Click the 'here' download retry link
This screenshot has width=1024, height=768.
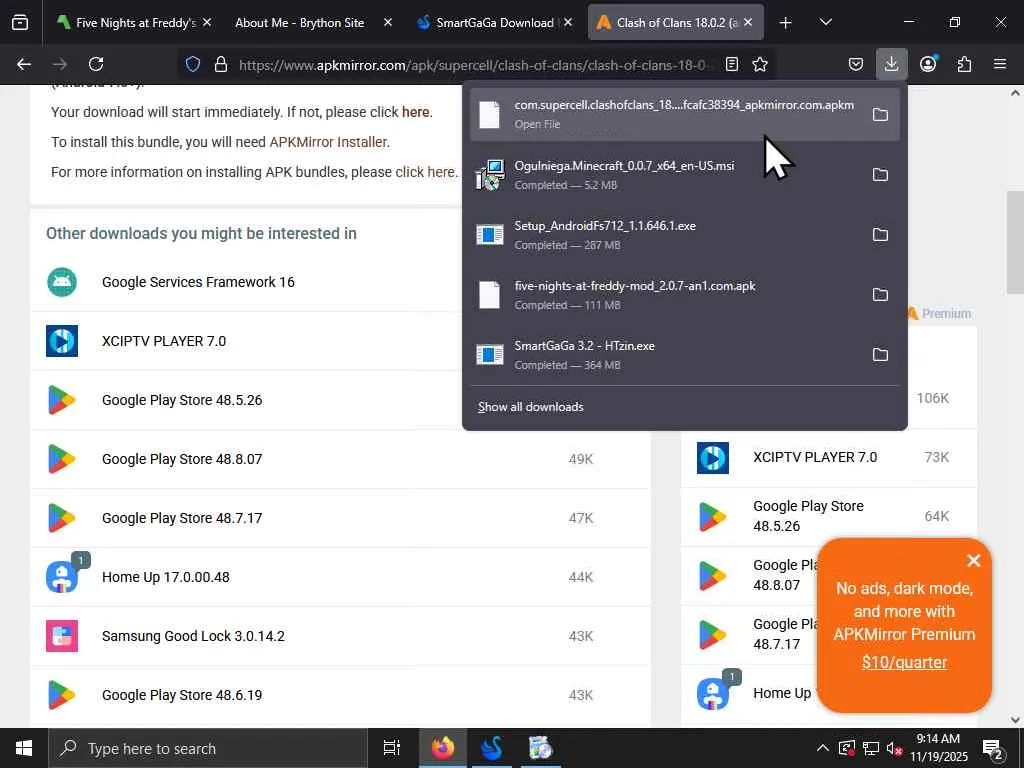pos(415,112)
